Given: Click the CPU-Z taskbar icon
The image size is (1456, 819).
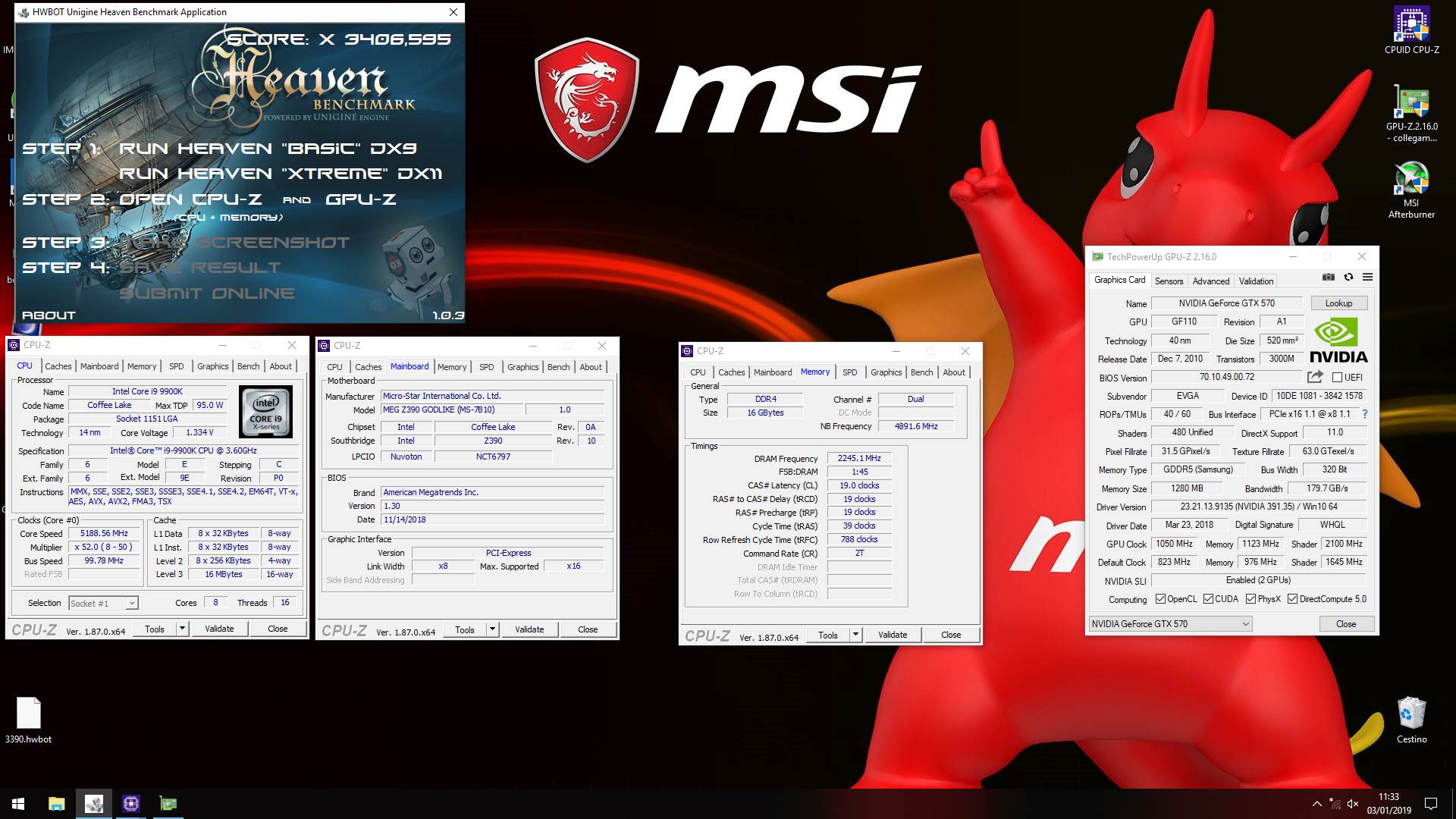Looking at the screenshot, I should pos(131,804).
